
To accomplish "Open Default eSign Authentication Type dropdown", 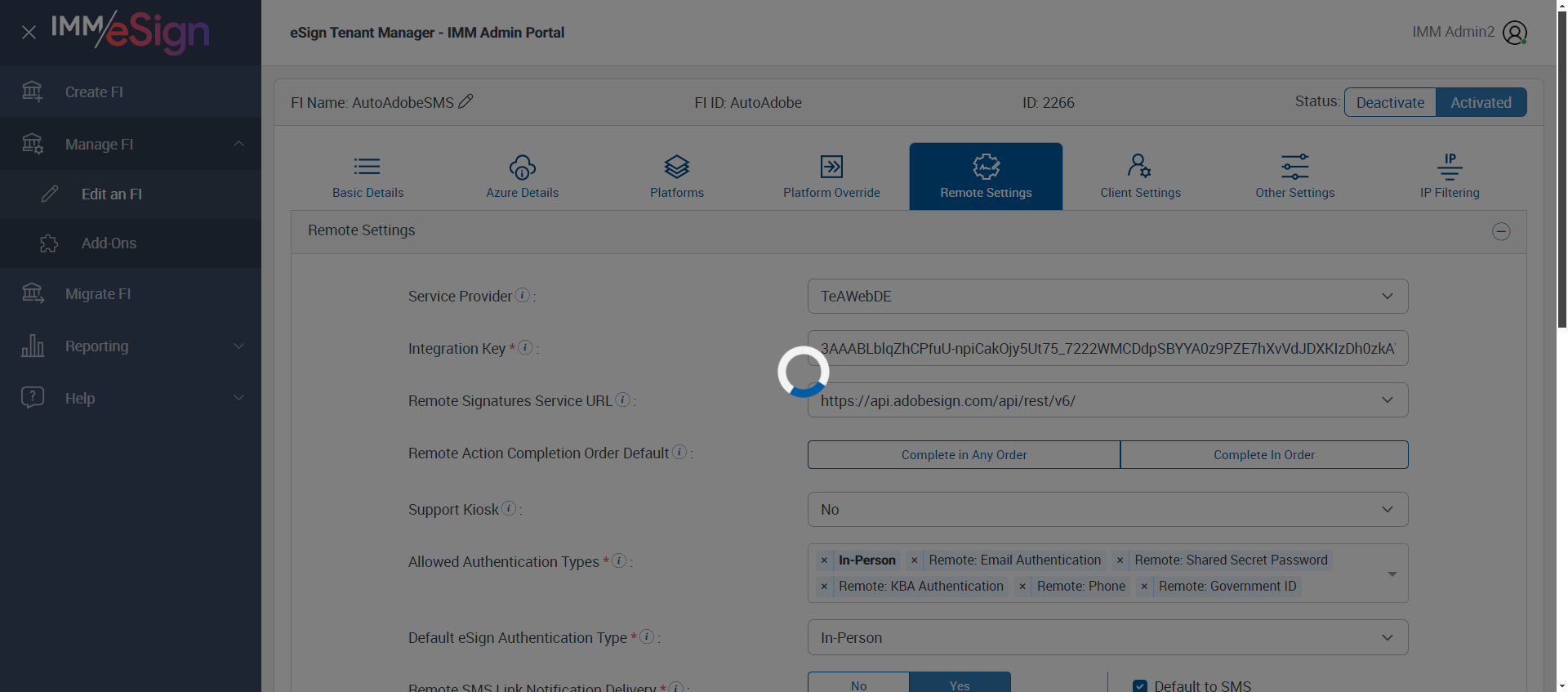I will pyautogui.click(x=1107, y=637).
